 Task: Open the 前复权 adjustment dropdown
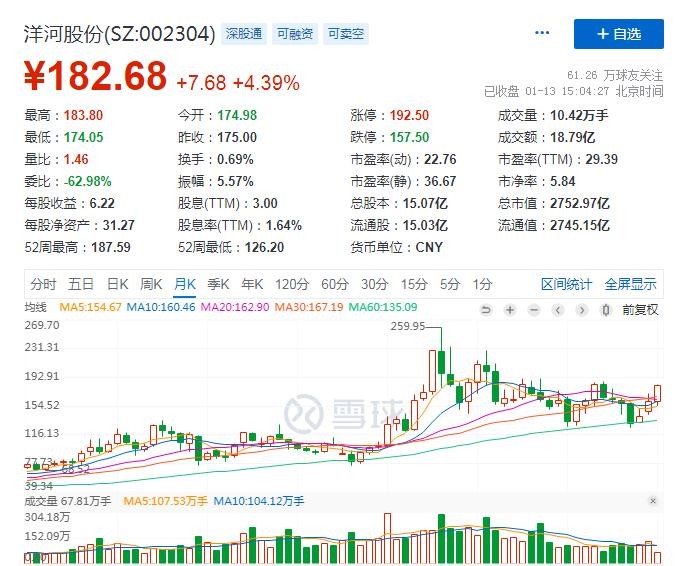click(640, 309)
